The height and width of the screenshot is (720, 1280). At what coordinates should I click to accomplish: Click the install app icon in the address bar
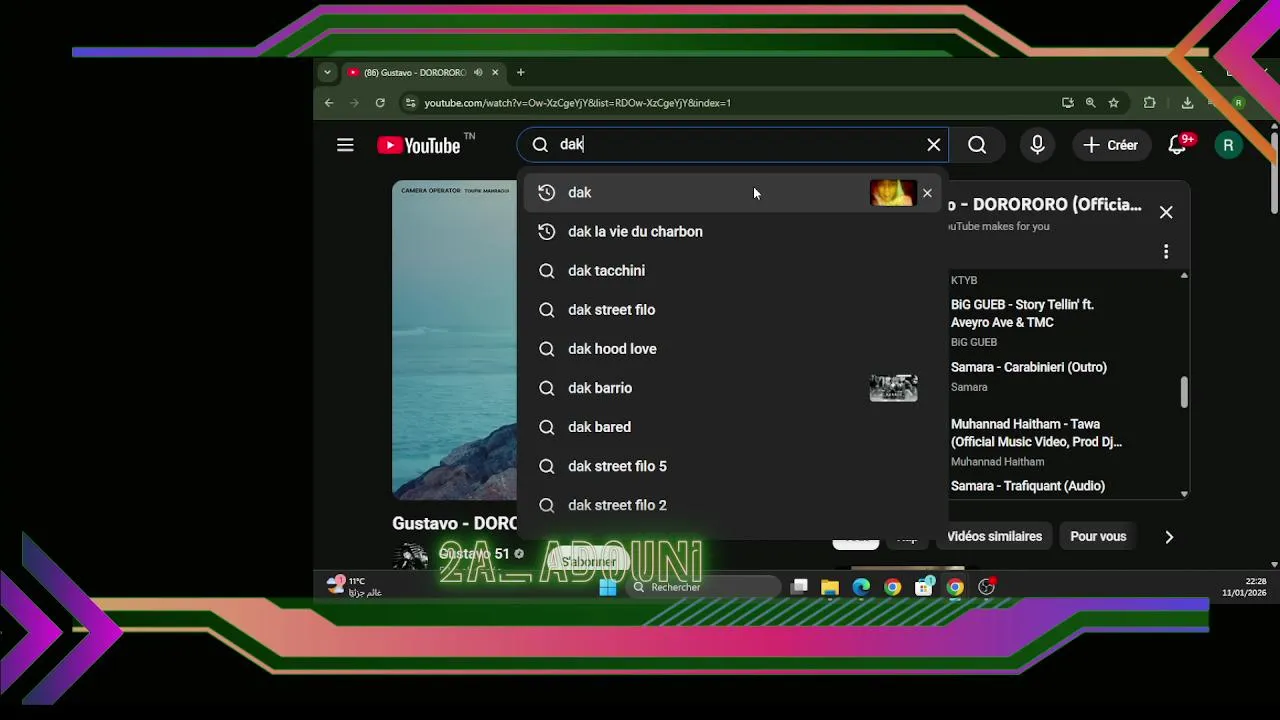point(1068,102)
